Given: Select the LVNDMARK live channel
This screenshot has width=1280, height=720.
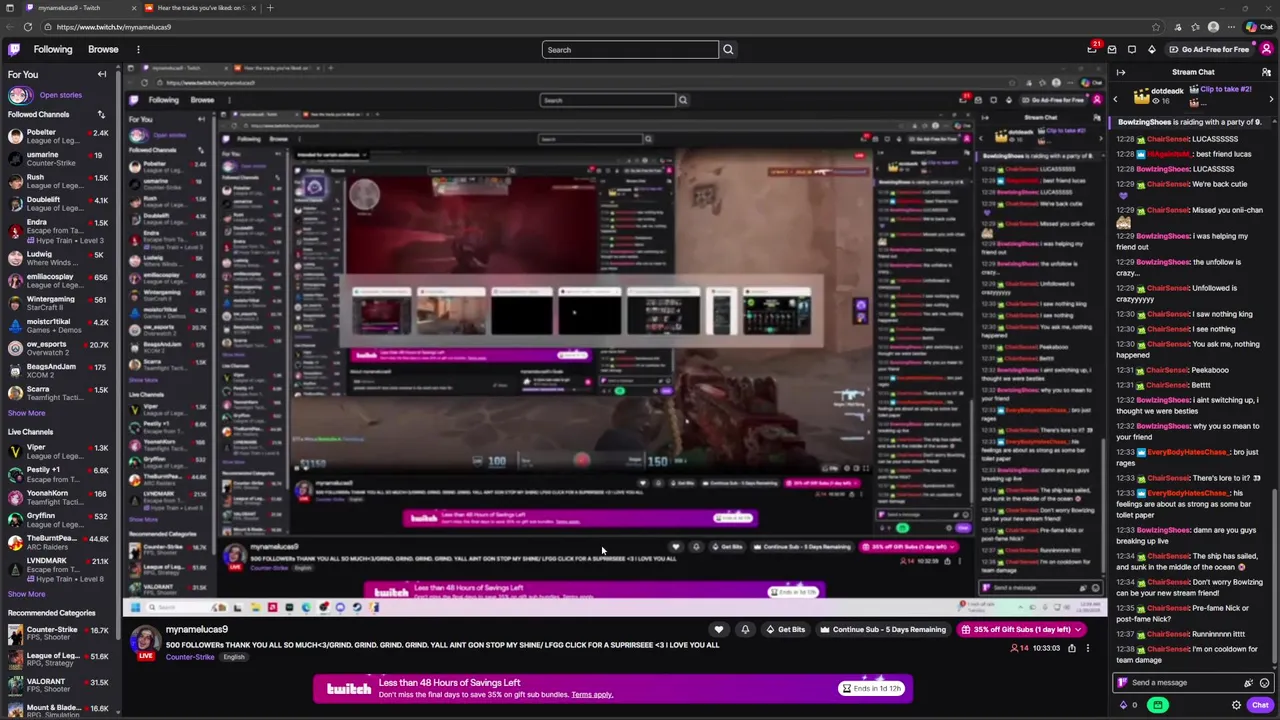Looking at the screenshot, I should pyautogui.click(x=58, y=569).
